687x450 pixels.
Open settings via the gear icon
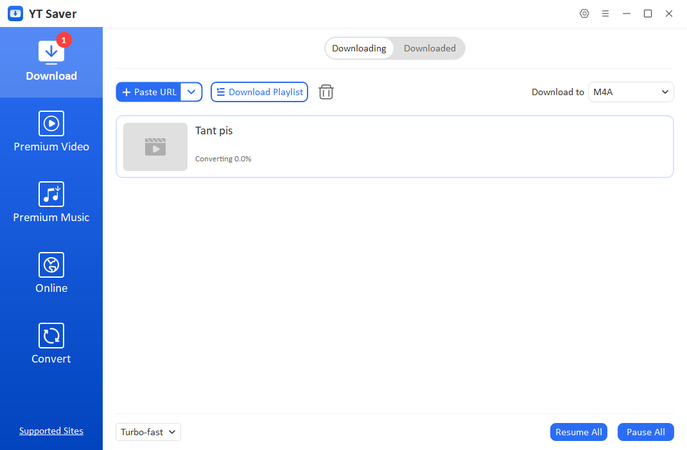(584, 13)
